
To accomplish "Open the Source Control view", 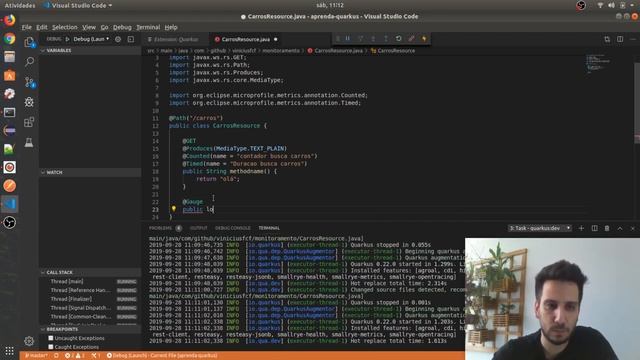I will pyautogui.click(x=29, y=82).
